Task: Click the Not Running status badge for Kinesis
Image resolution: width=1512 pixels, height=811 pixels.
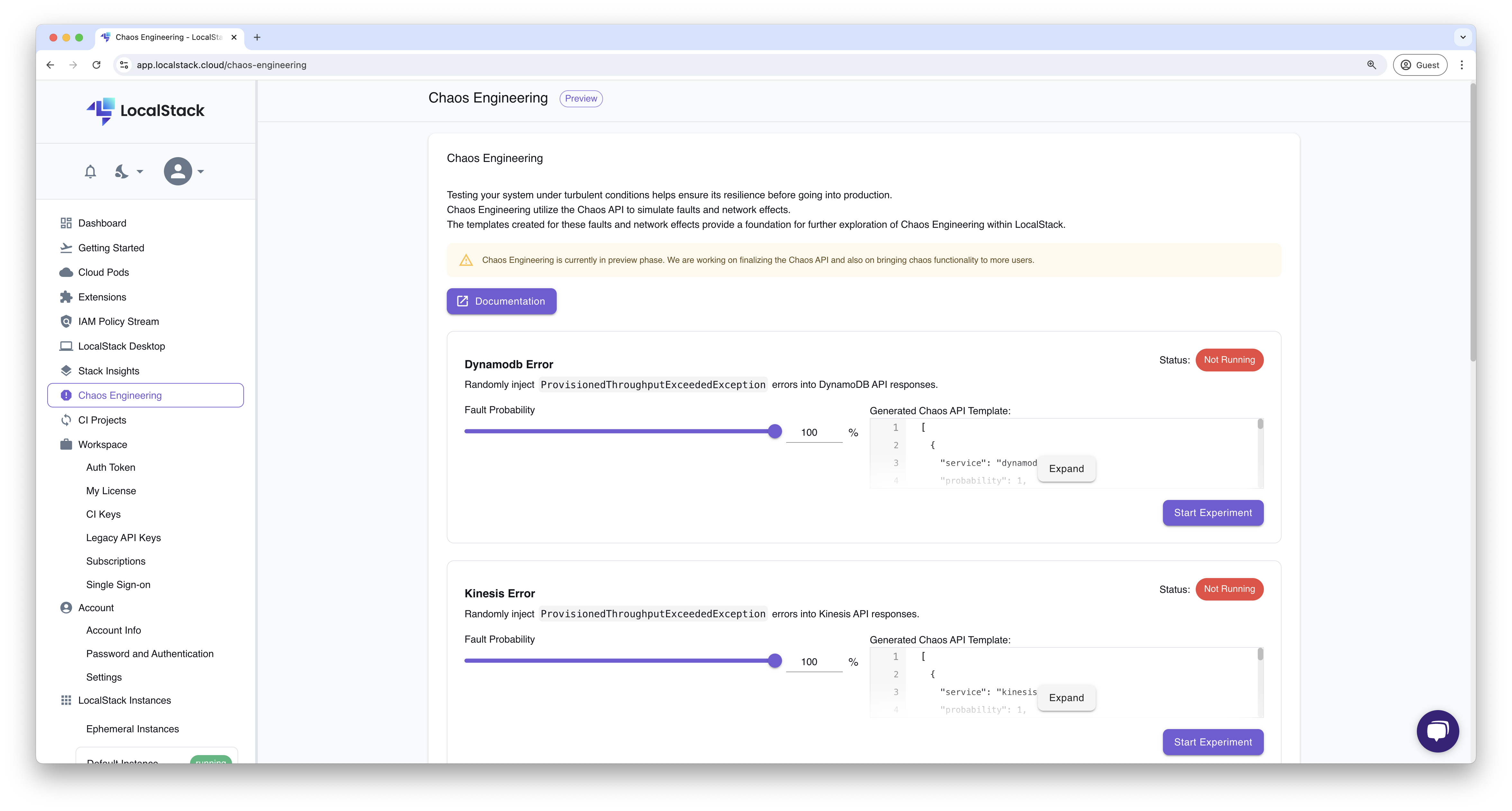Action: [x=1230, y=589]
